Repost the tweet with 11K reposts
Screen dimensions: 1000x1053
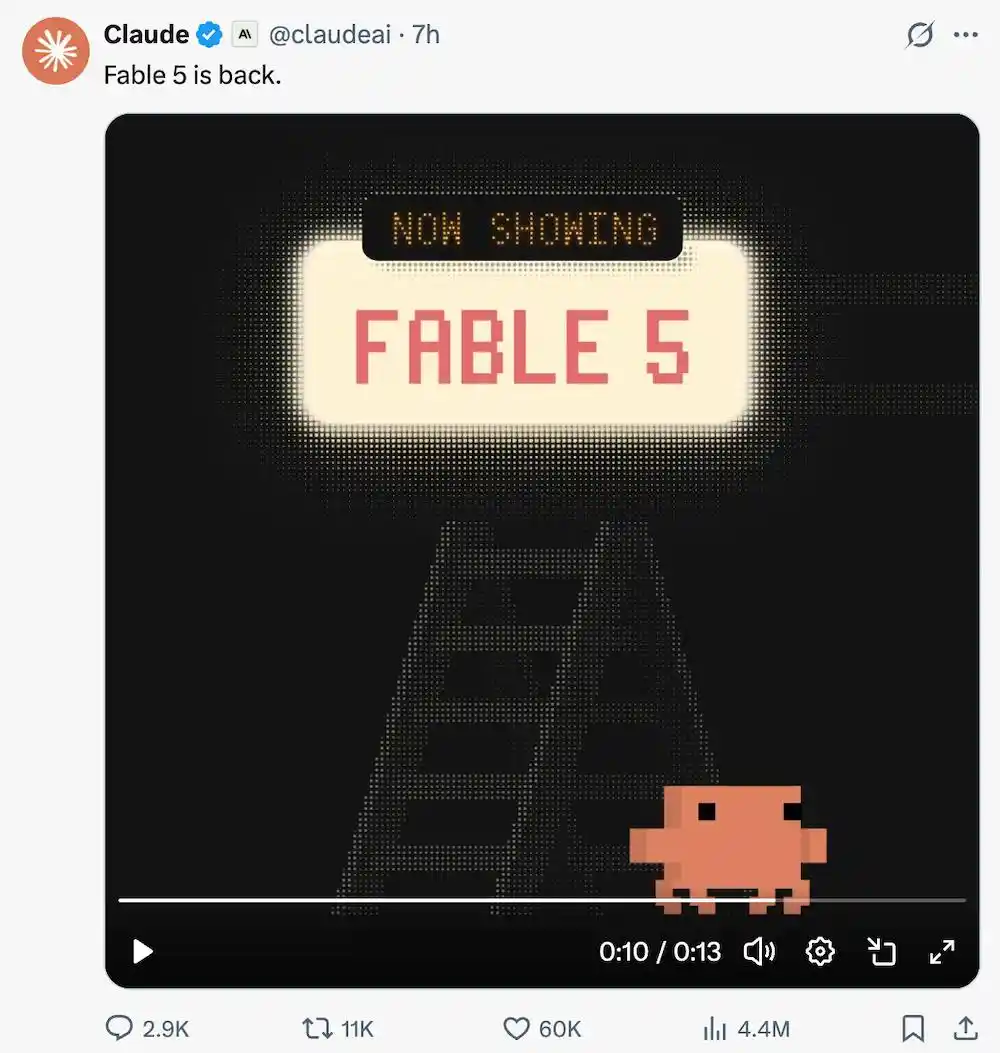point(337,1028)
